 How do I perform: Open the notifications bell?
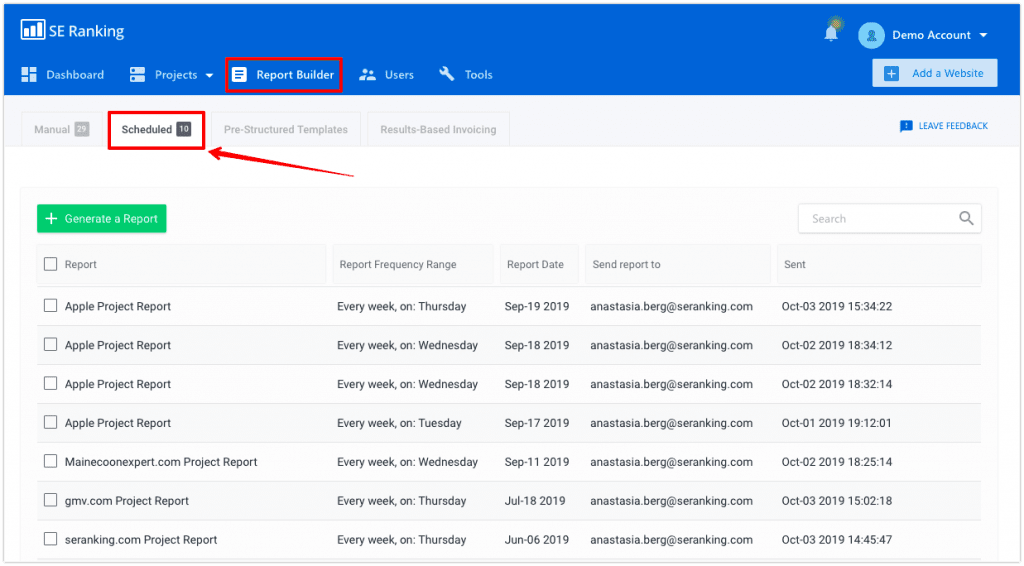coord(831,33)
